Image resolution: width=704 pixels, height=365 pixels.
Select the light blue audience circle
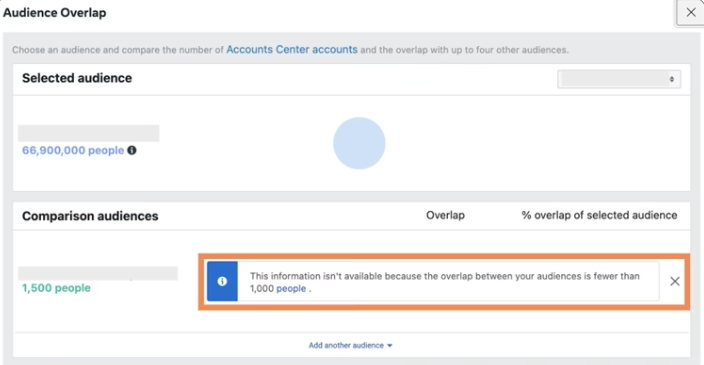pyautogui.click(x=359, y=143)
